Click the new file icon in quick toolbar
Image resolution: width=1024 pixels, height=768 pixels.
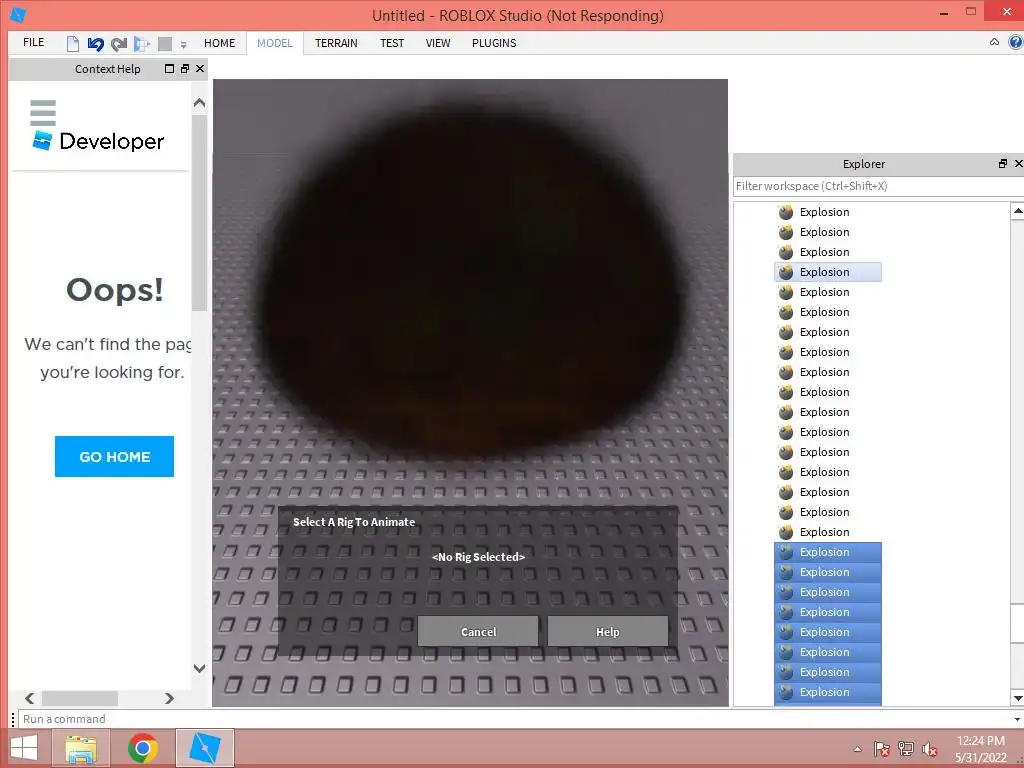(x=72, y=44)
